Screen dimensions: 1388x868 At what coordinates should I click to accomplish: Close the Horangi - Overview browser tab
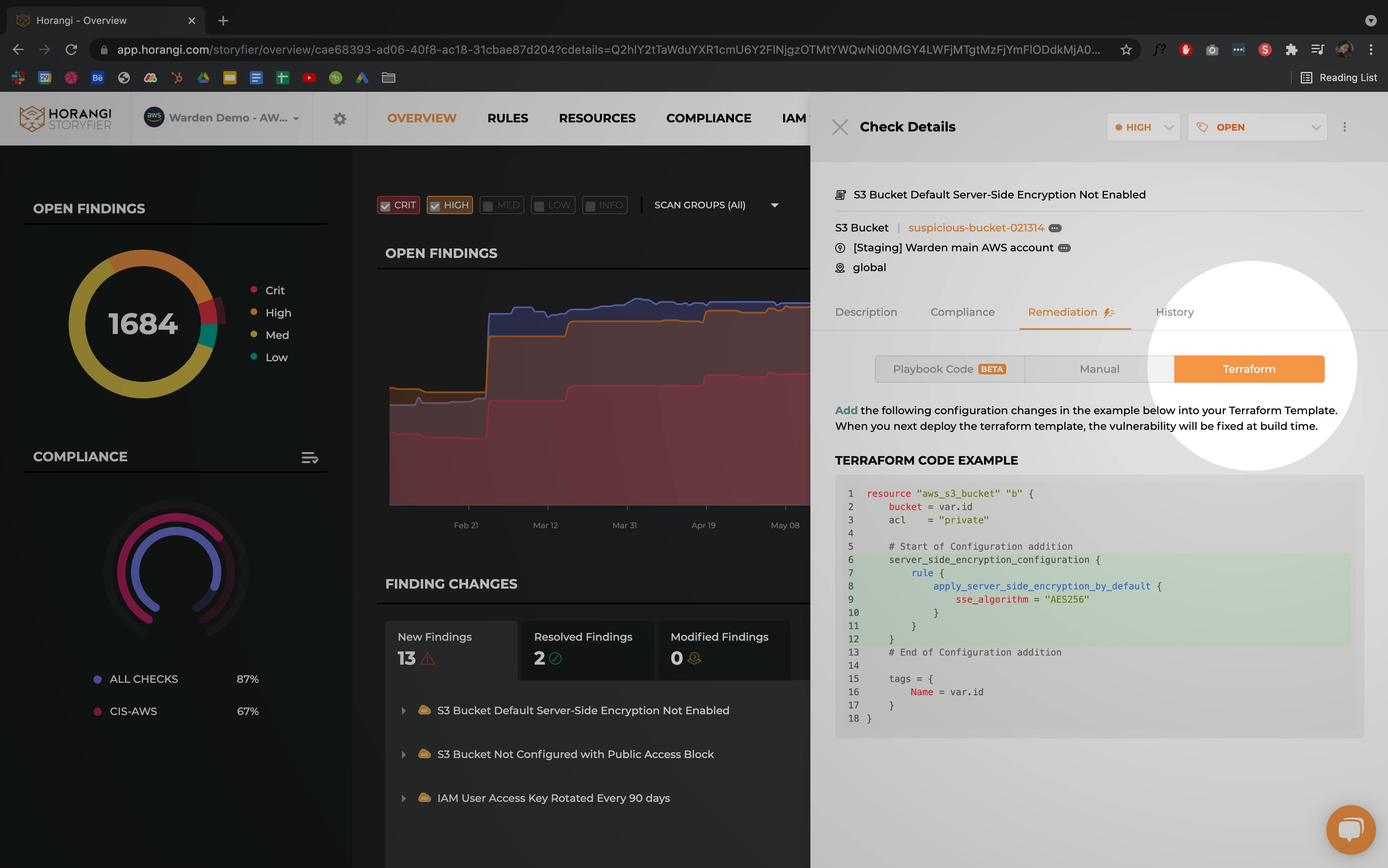tap(192, 21)
